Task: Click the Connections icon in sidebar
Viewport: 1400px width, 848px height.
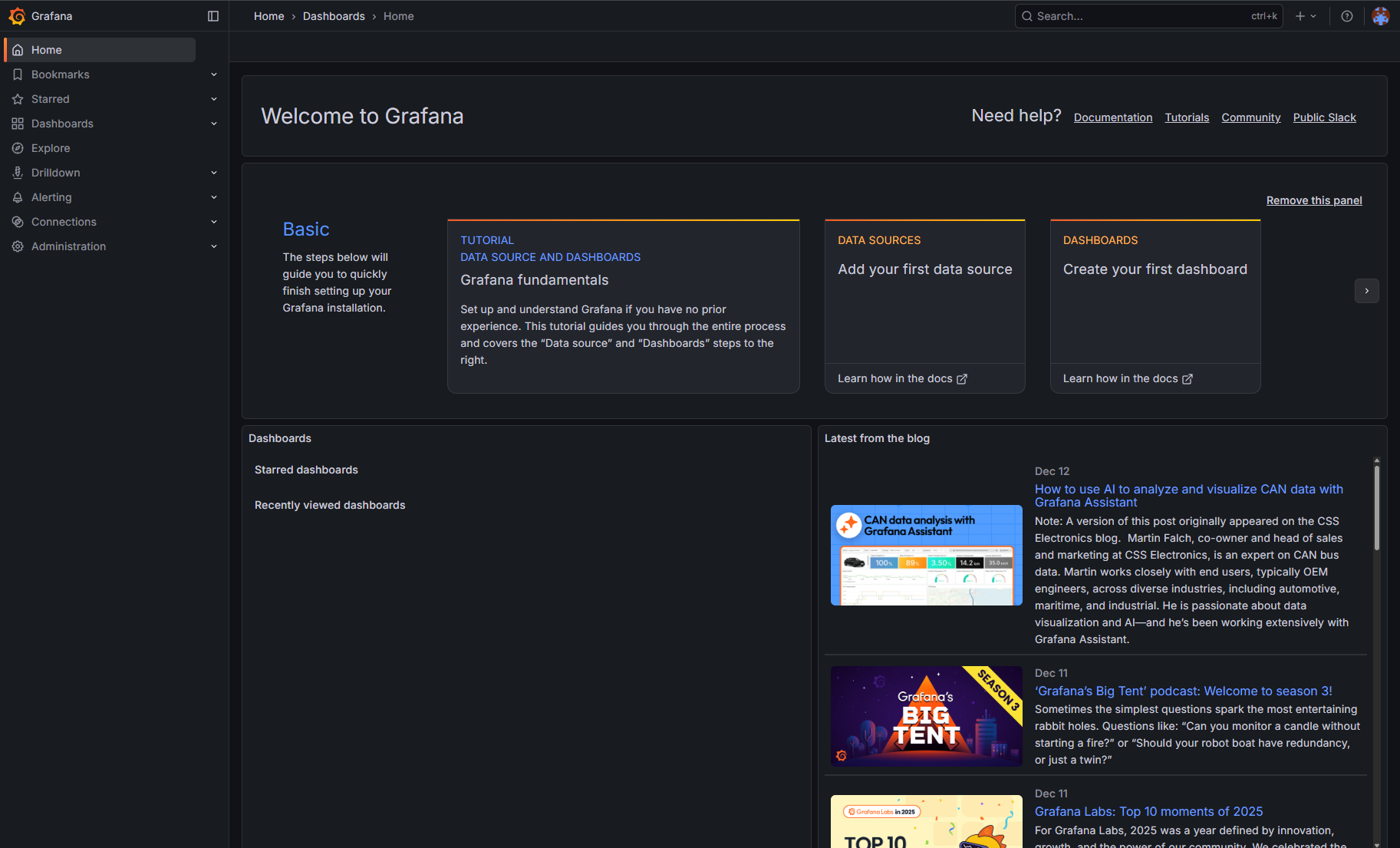Action: [x=18, y=222]
